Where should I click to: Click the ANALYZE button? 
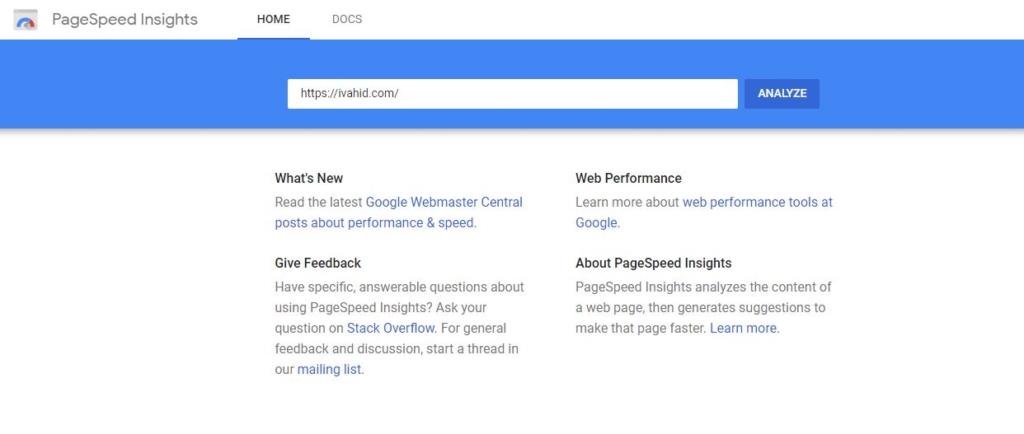[782, 93]
